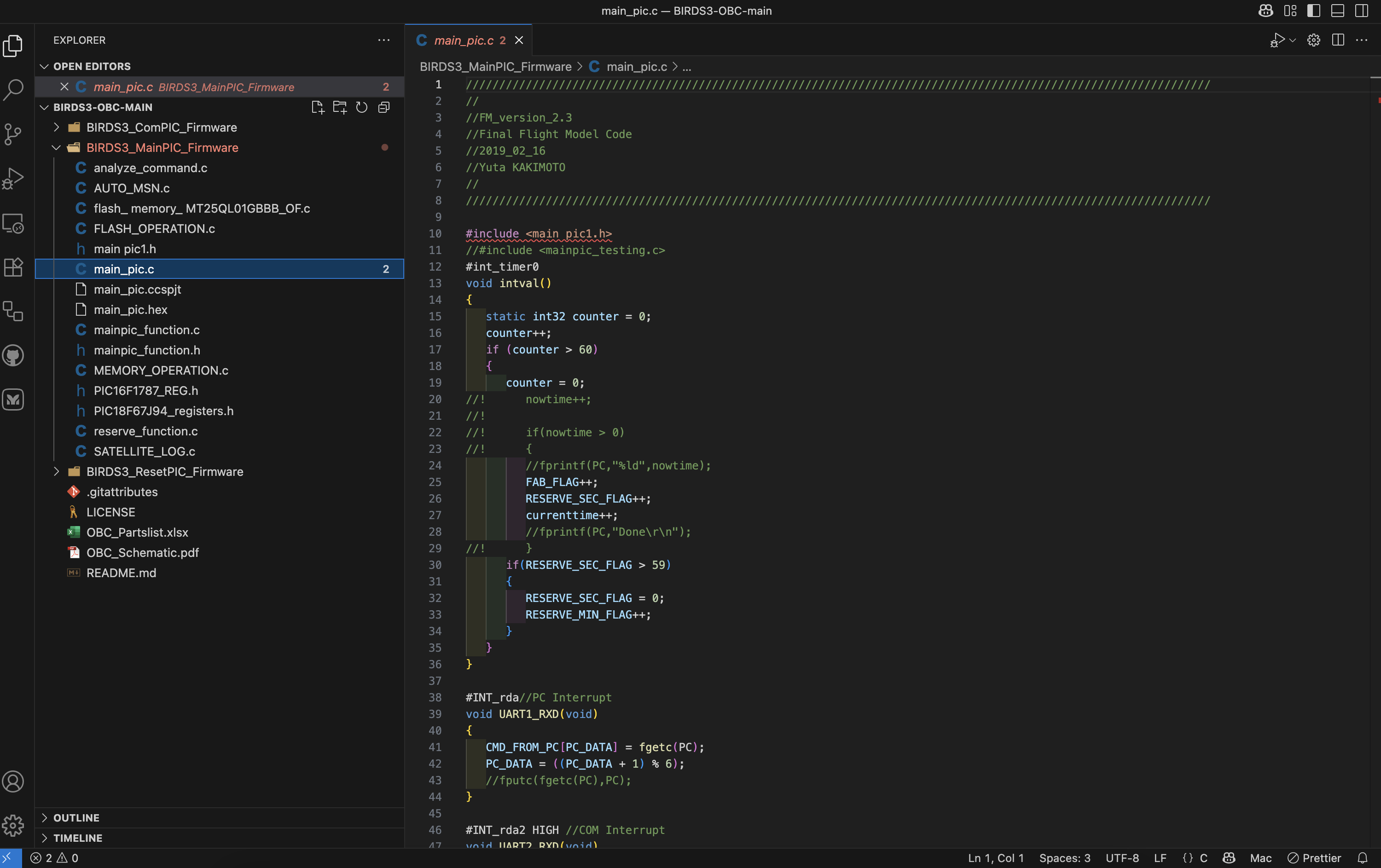Open editor More Actions ellipsis
1381x868 pixels.
click(1362, 40)
